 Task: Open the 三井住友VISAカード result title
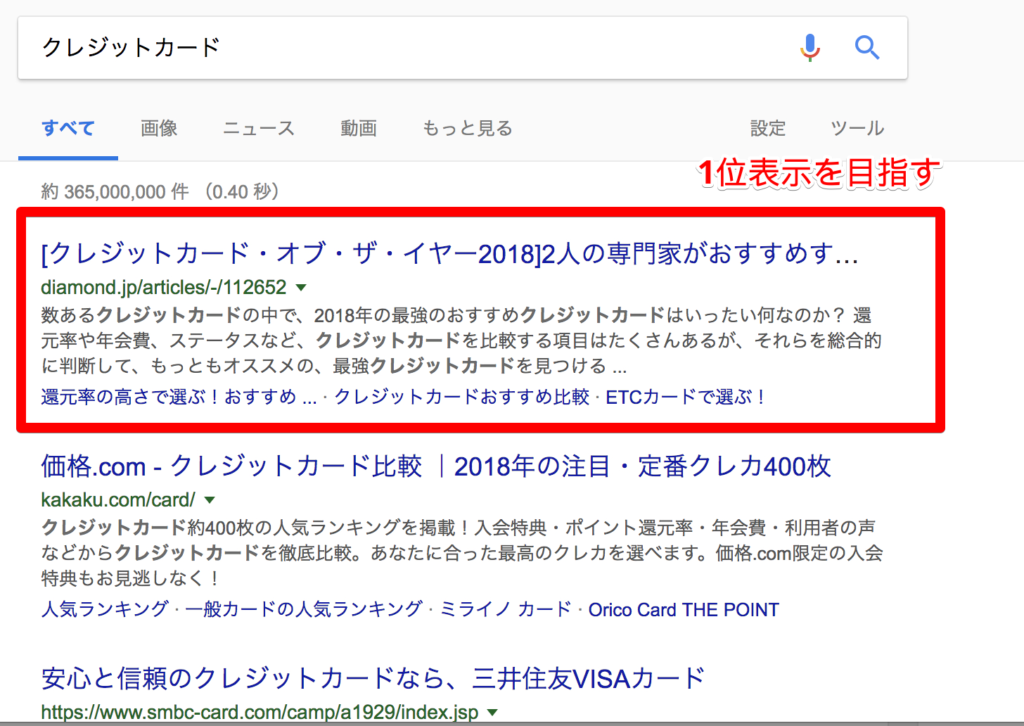373,679
